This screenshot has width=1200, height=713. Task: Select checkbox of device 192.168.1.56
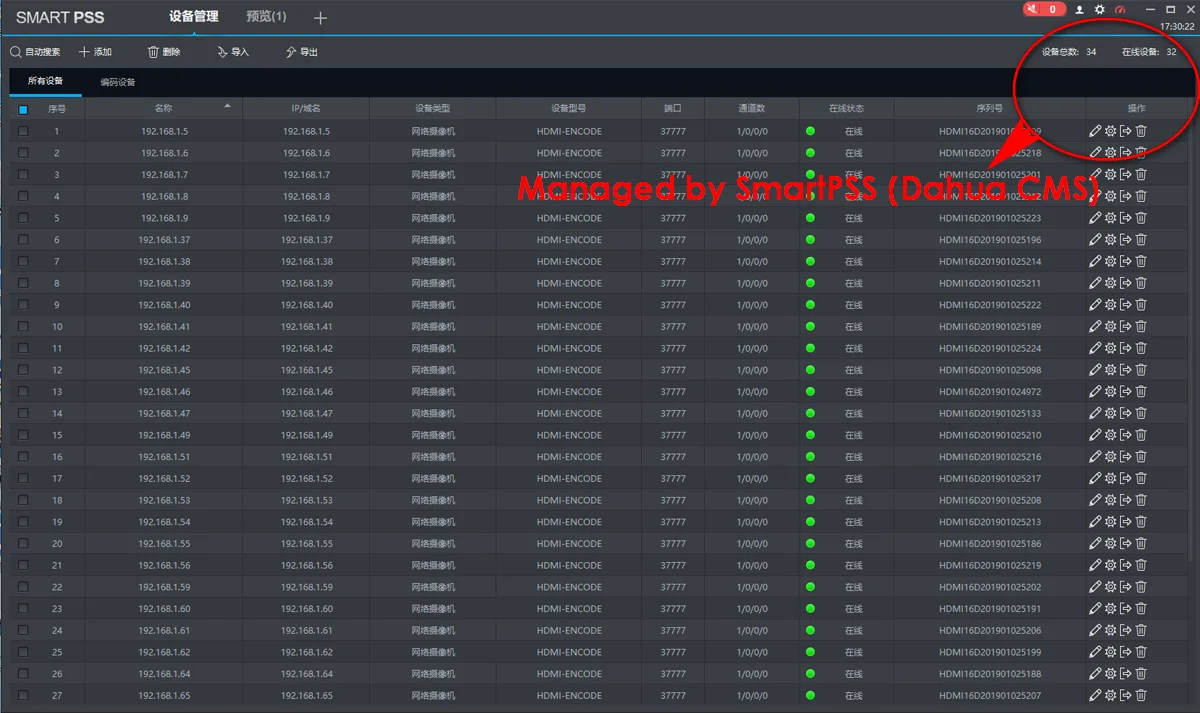coord(23,565)
